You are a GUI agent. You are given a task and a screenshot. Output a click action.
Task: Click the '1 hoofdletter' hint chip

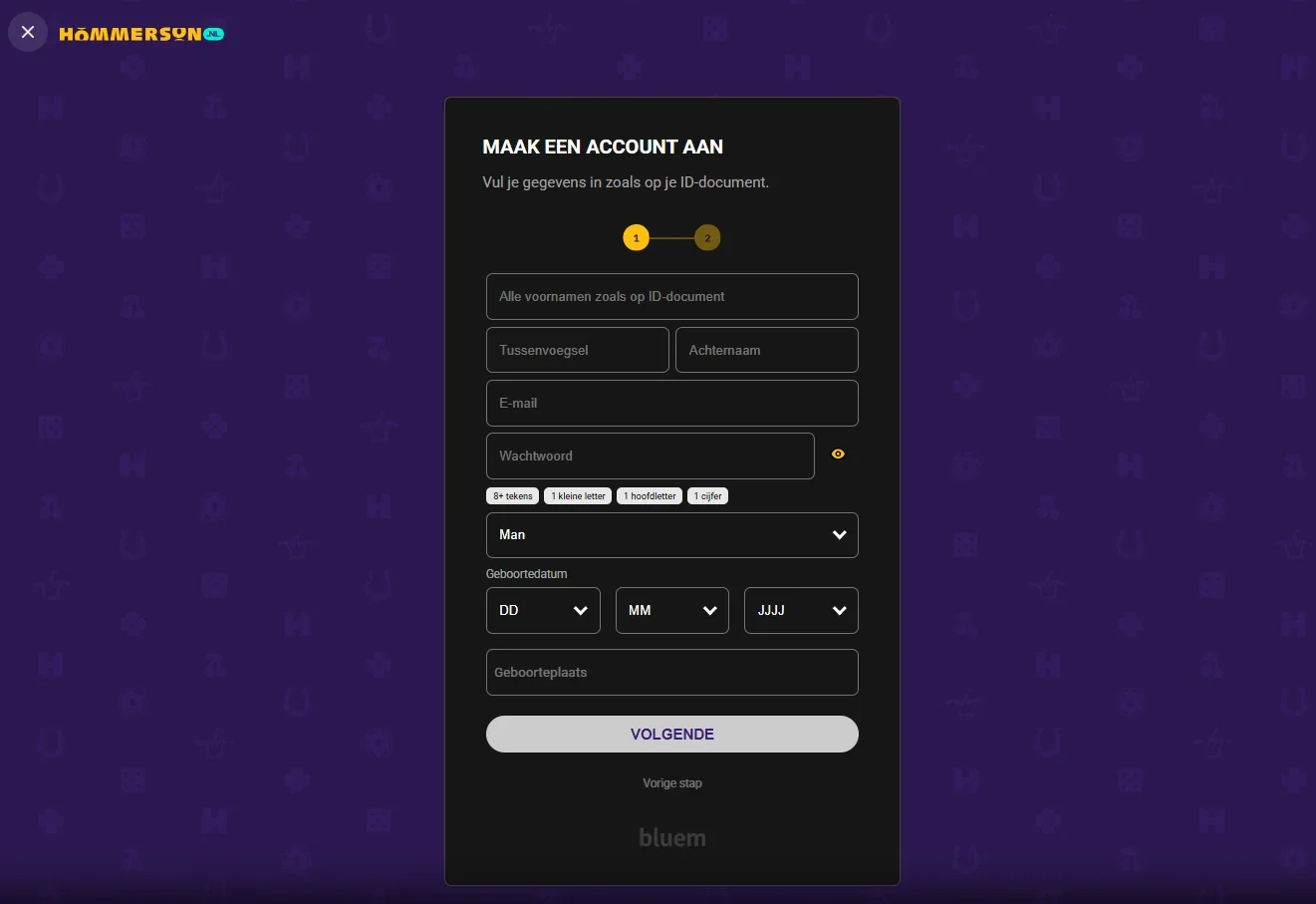point(650,496)
